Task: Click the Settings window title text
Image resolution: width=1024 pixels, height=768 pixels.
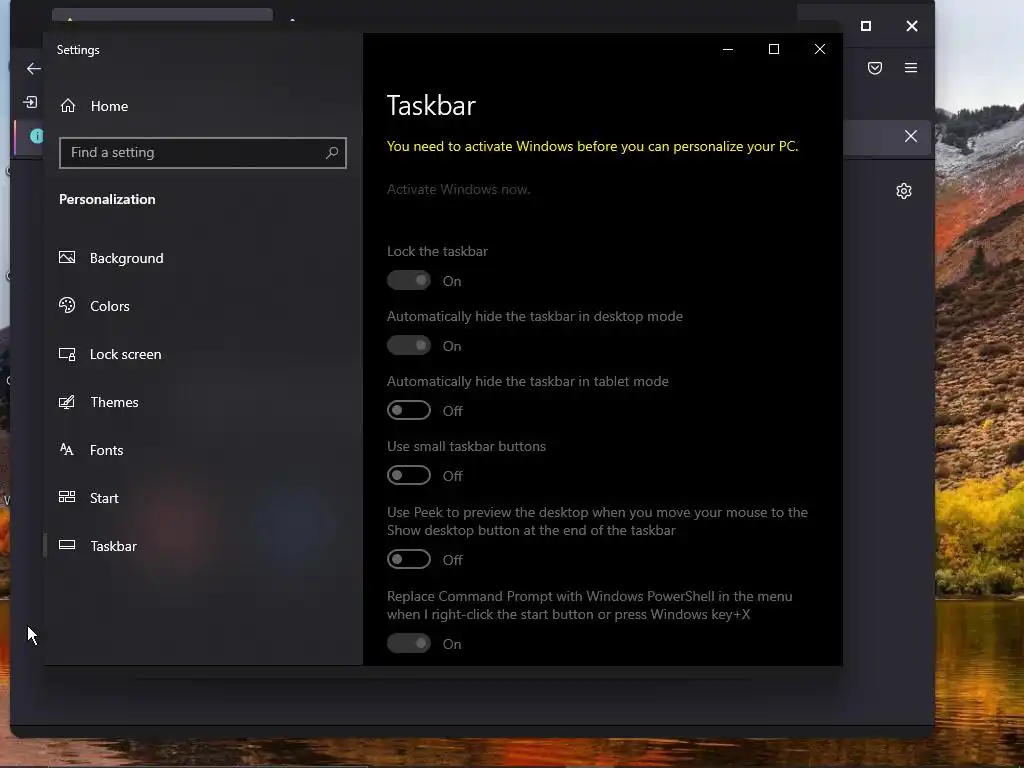Action: (78, 50)
